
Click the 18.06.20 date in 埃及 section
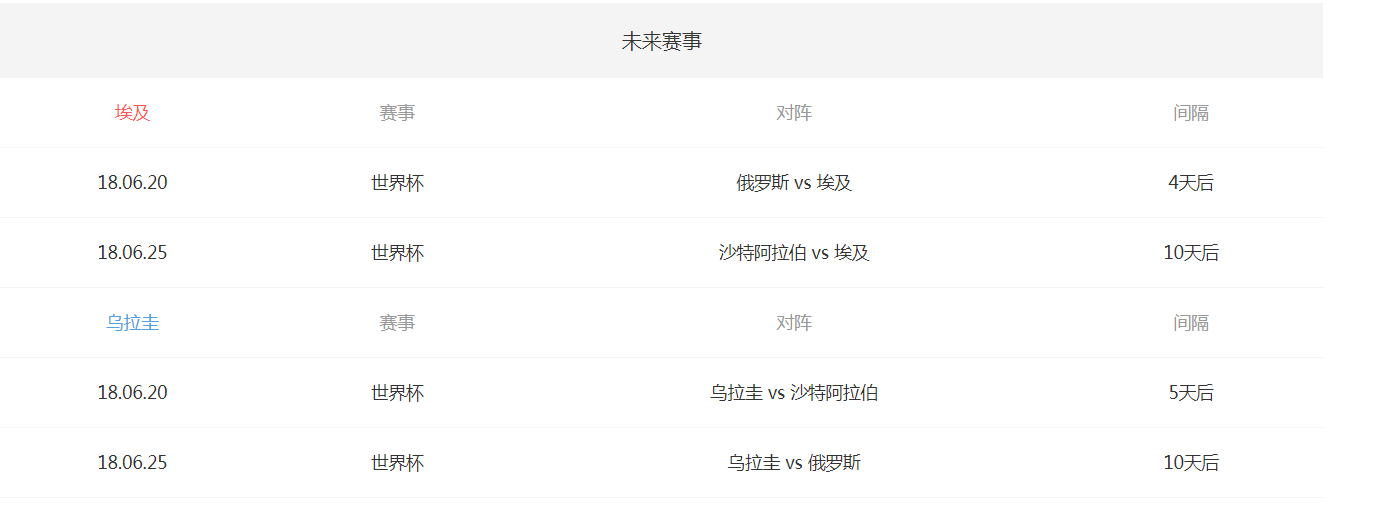132,183
